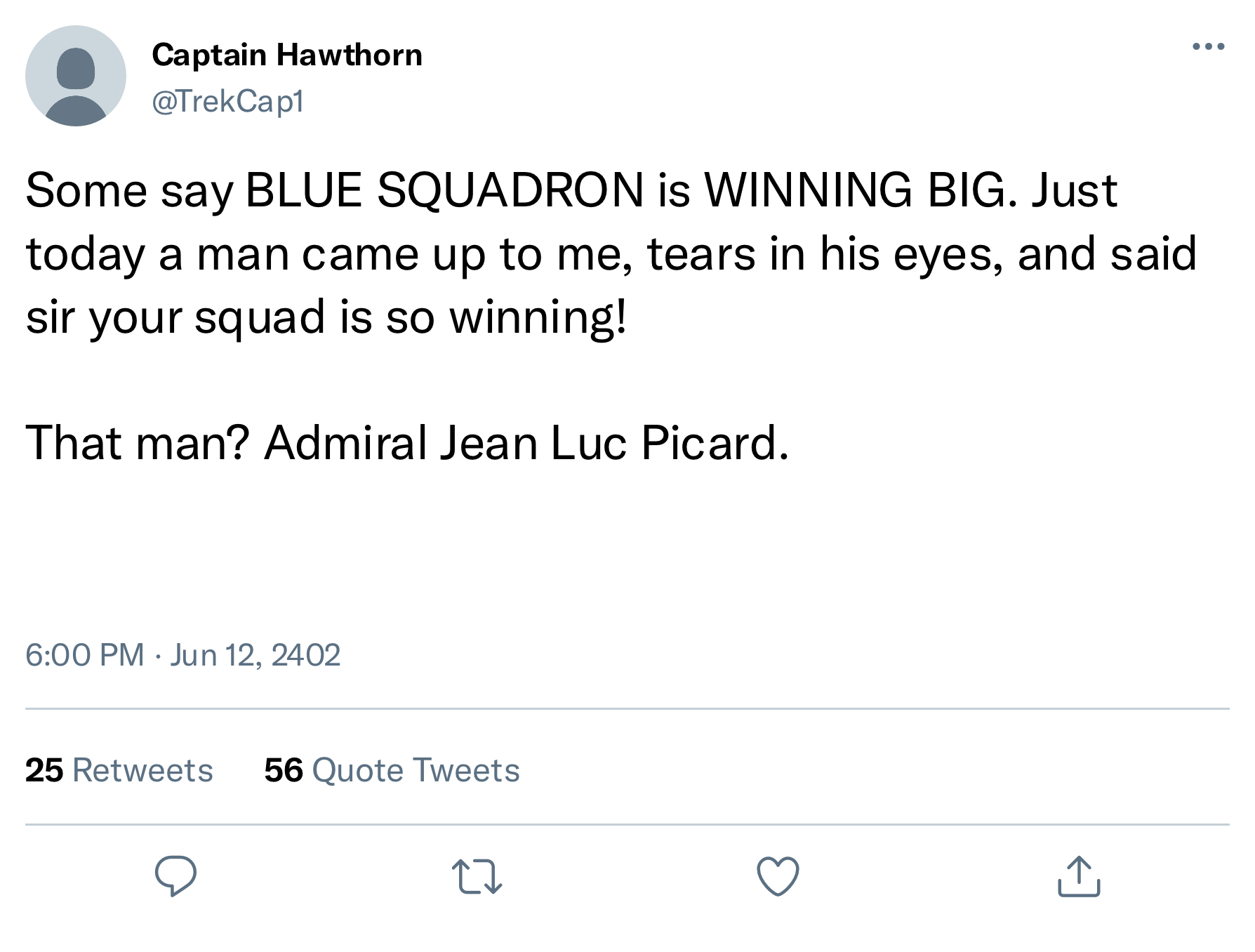Image resolution: width=1255 pixels, height=952 pixels.
Task: Open Captain Hawthorn's profile name link
Action: 287,55
